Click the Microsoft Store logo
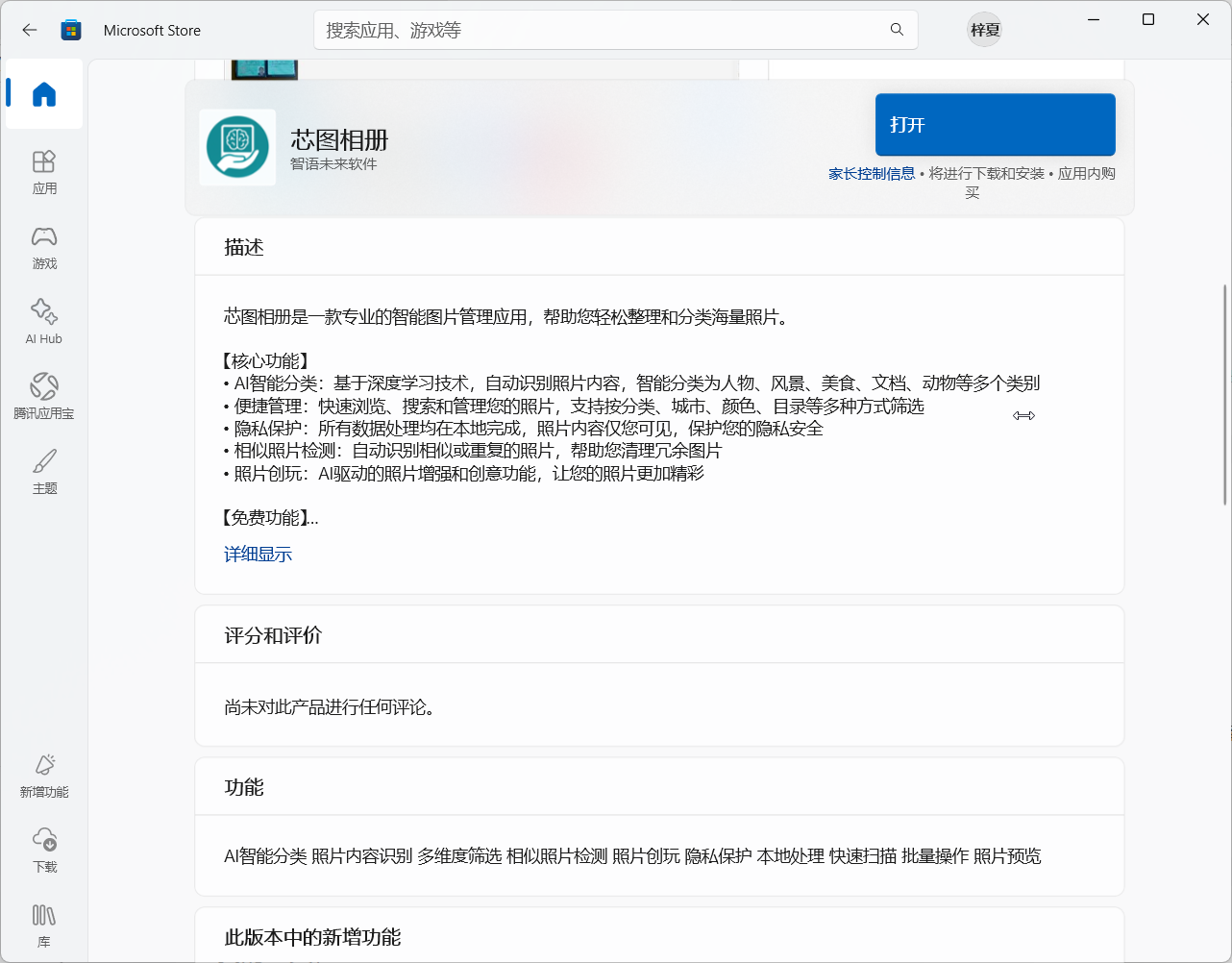 pyautogui.click(x=70, y=30)
